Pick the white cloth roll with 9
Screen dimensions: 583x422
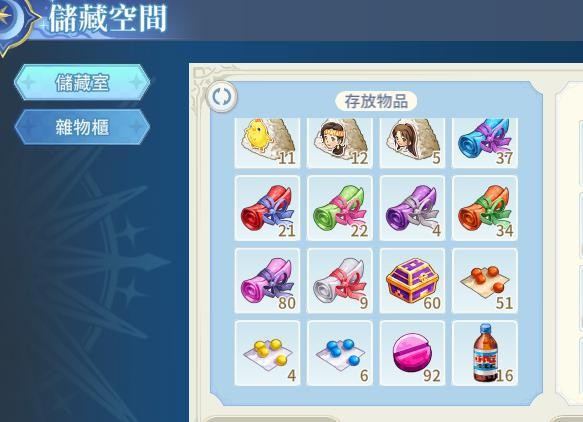click(x=340, y=281)
